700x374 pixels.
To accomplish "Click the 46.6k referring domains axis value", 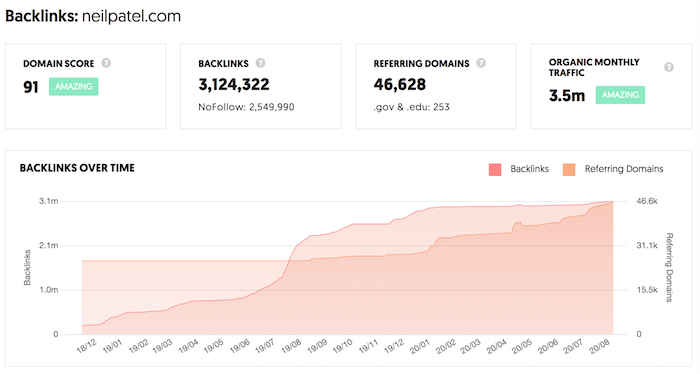I will (647, 201).
